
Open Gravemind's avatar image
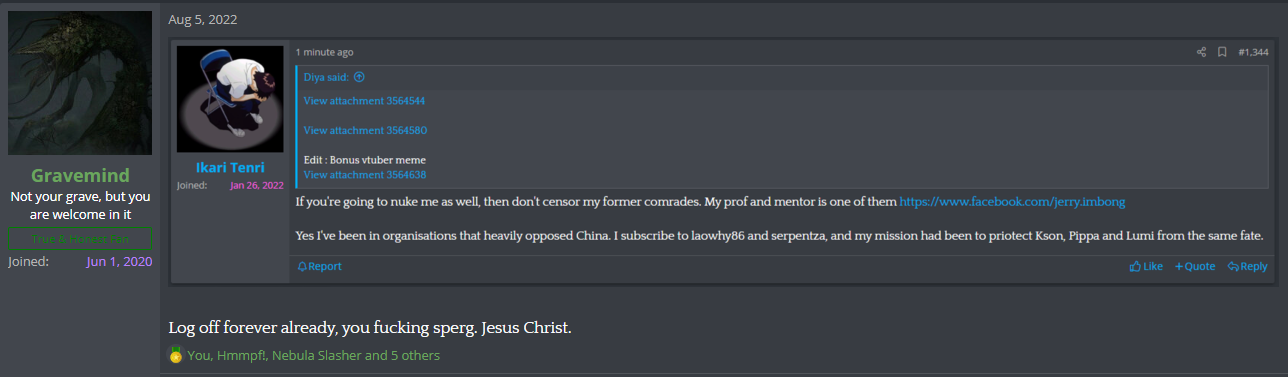pyautogui.click(x=80, y=83)
